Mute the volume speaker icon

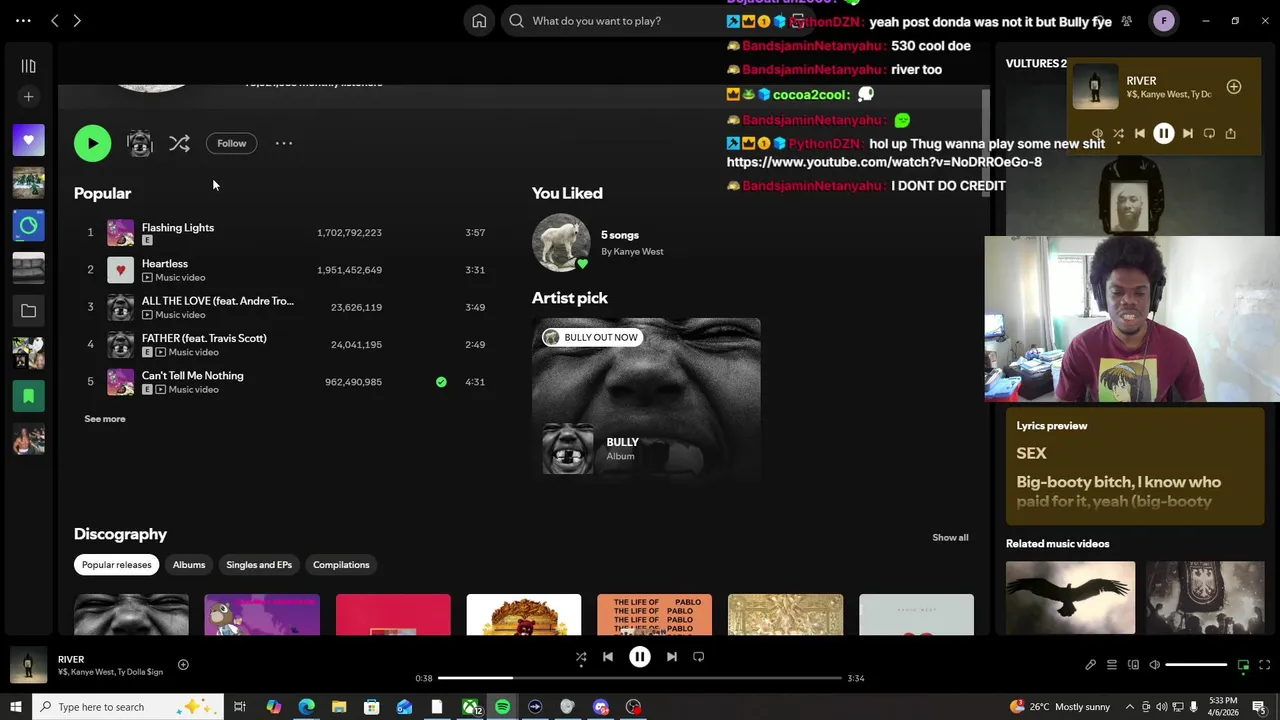pyautogui.click(x=1154, y=665)
